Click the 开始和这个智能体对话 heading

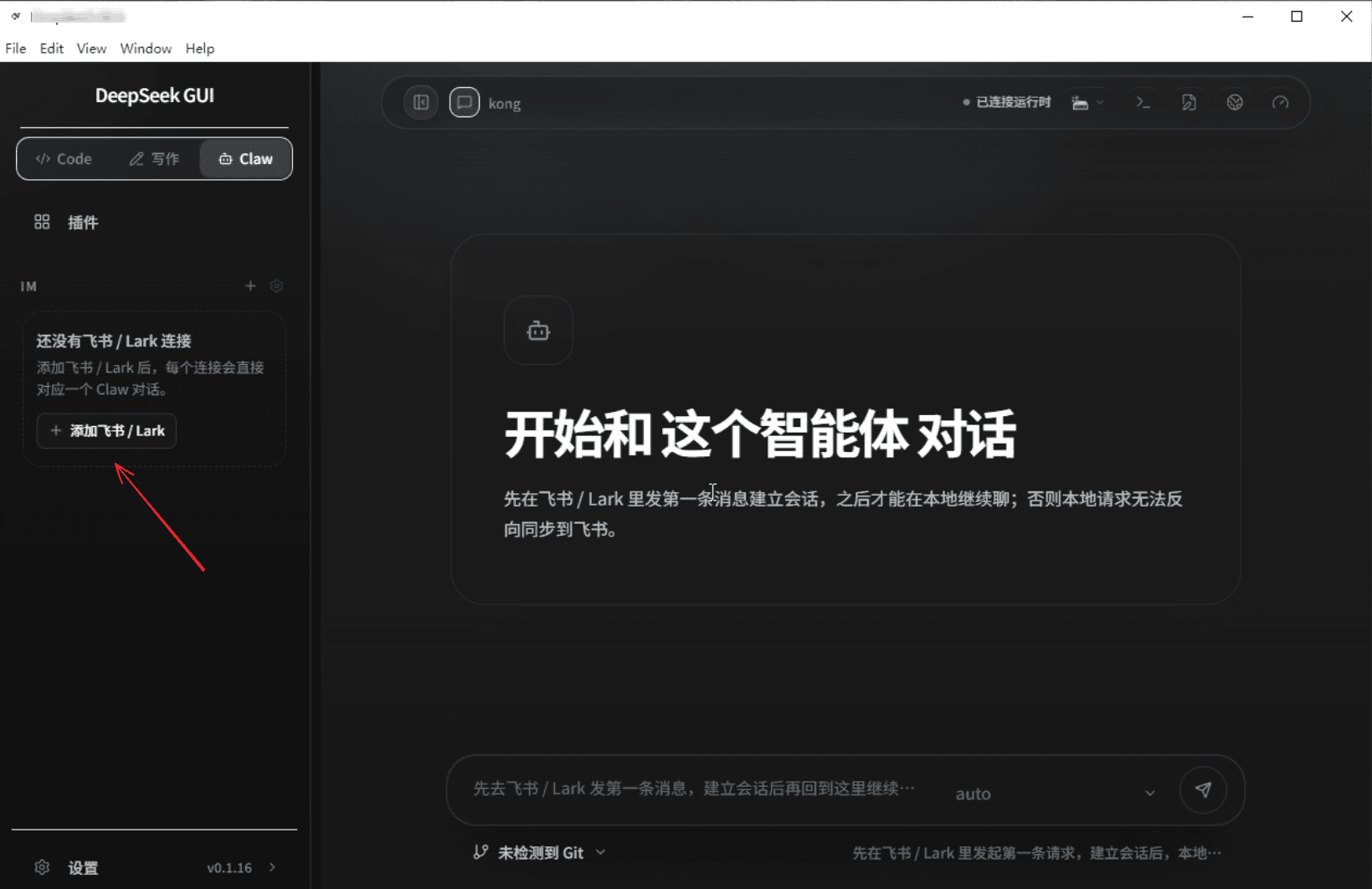[x=760, y=434]
